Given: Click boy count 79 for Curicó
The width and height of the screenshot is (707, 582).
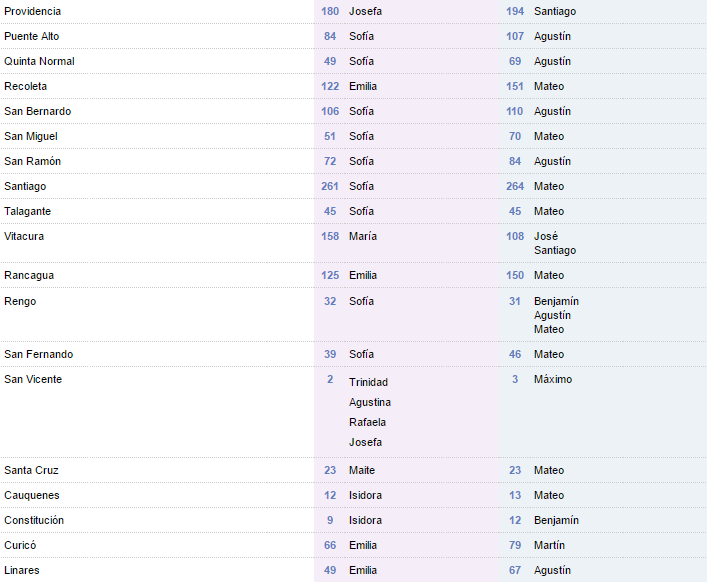Looking at the screenshot, I should 515,545.
